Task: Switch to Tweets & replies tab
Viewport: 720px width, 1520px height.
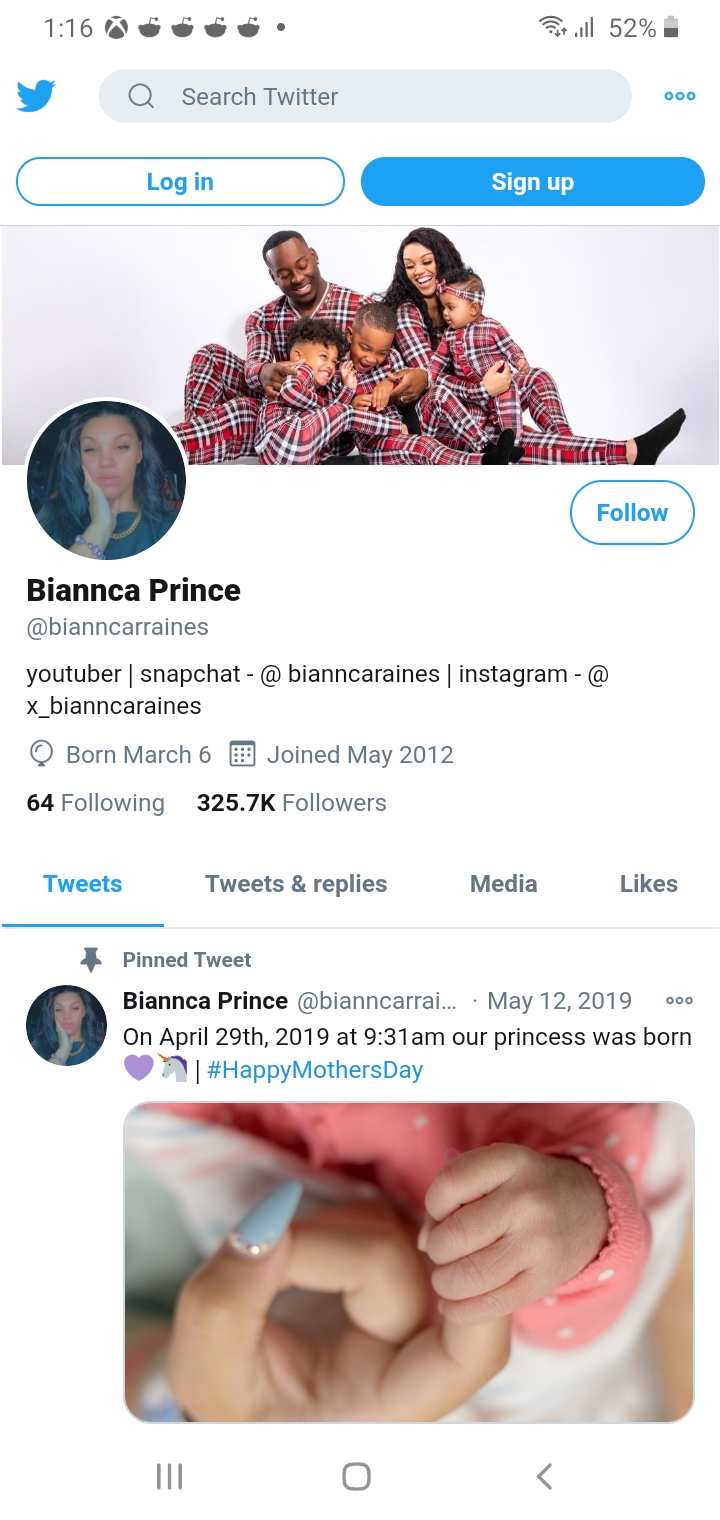Action: pos(296,884)
